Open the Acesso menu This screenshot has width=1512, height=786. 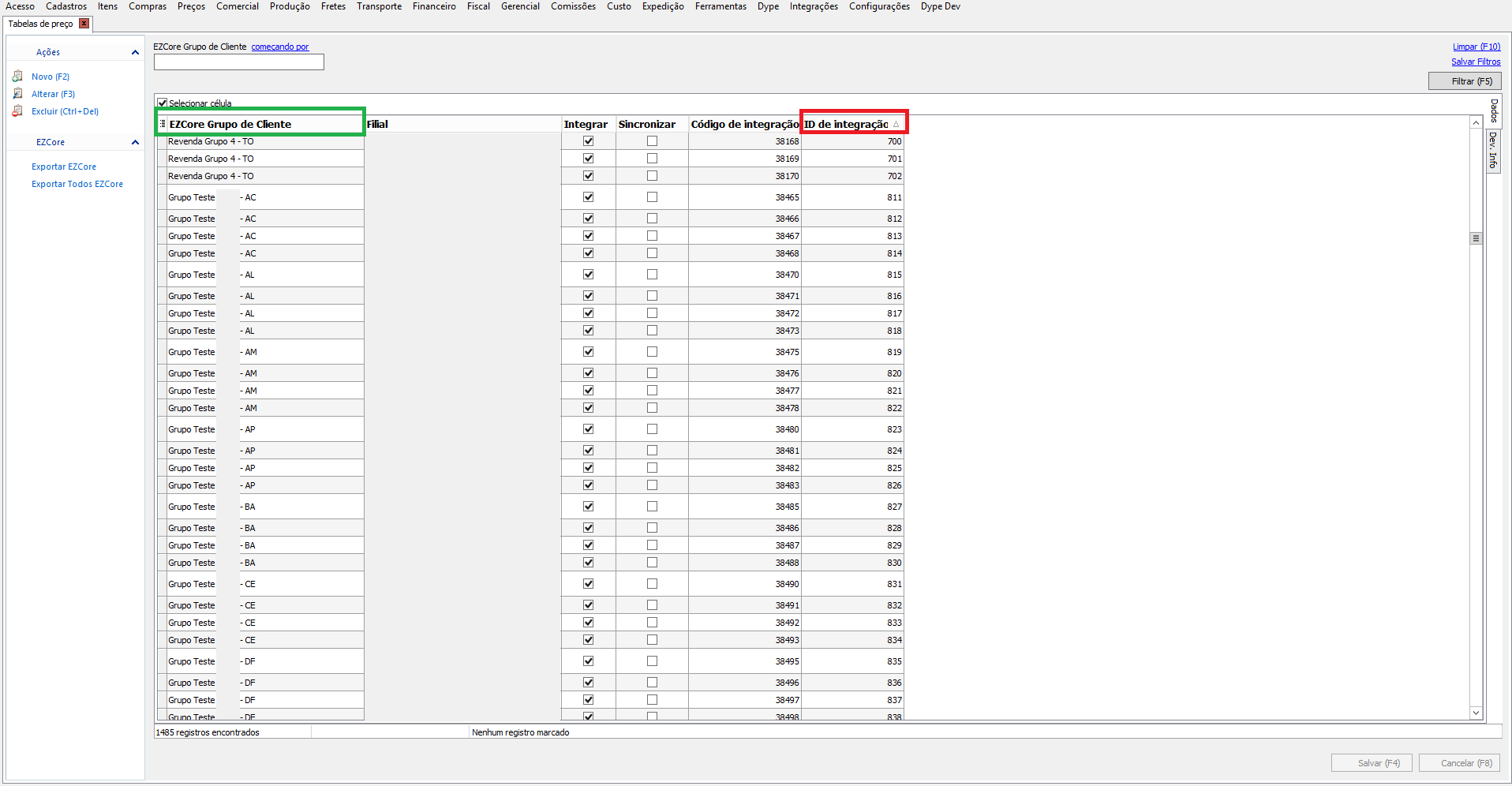pos(20,6)
